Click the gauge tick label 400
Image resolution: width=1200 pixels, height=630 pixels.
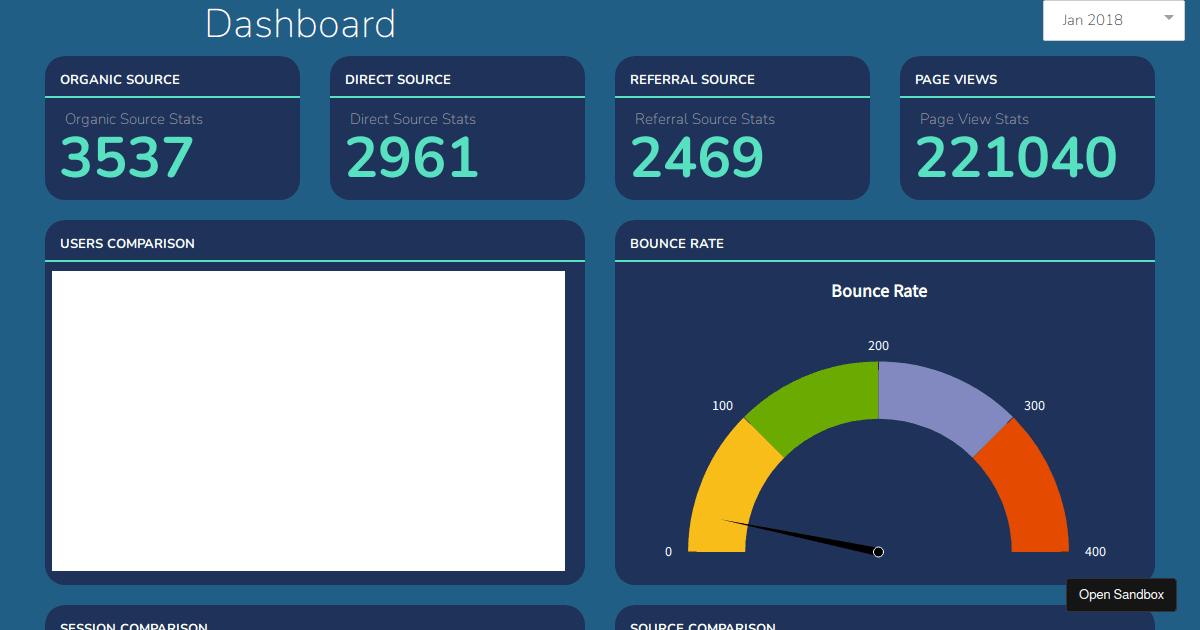click(x=1095, y=552)
